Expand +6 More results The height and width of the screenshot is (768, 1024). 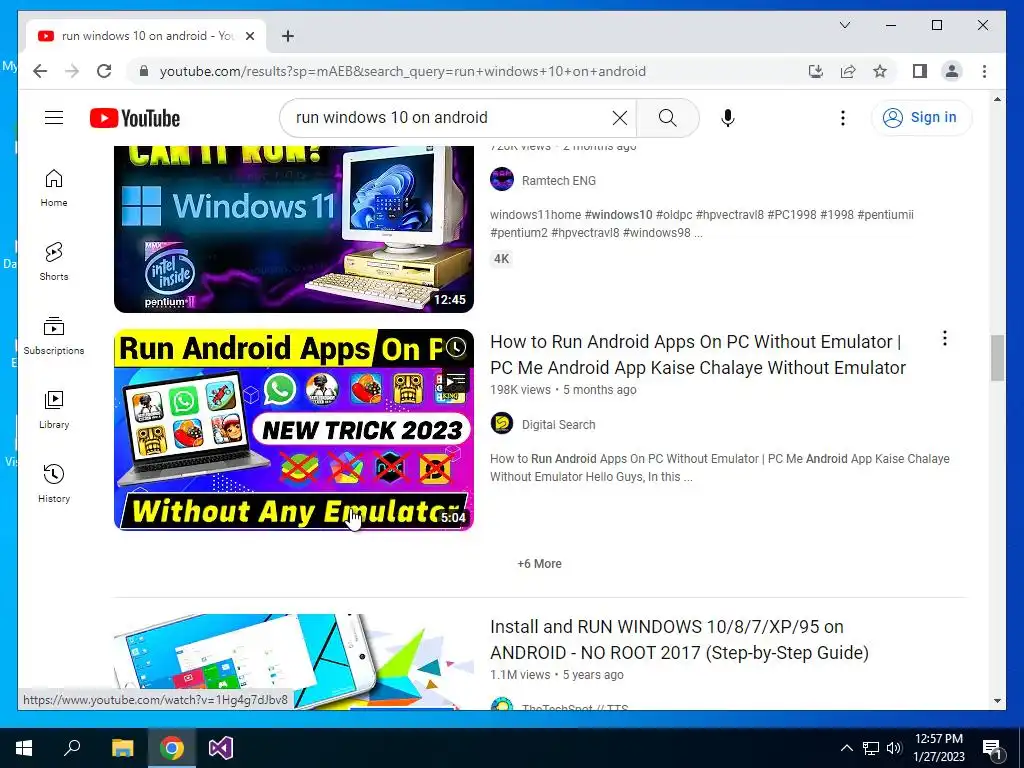tap(539, 564)
